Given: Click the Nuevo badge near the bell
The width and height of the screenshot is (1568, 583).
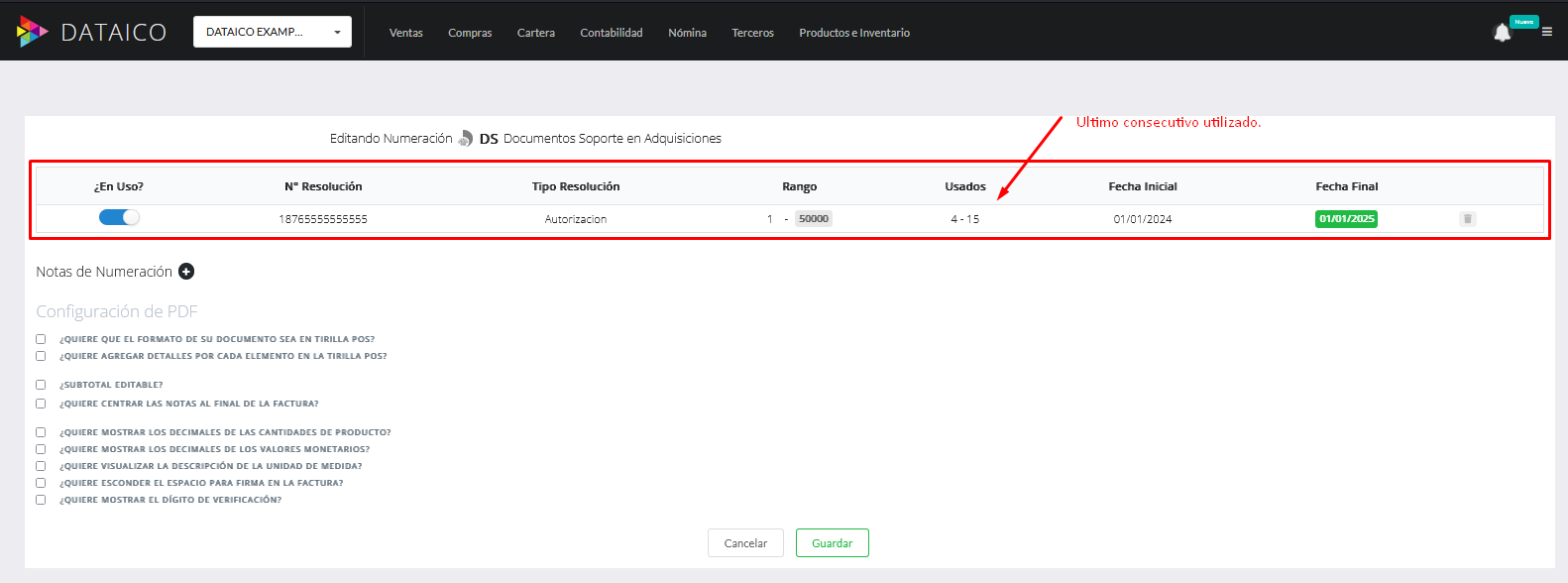Looking at the screenshot, I should 1524,22.
